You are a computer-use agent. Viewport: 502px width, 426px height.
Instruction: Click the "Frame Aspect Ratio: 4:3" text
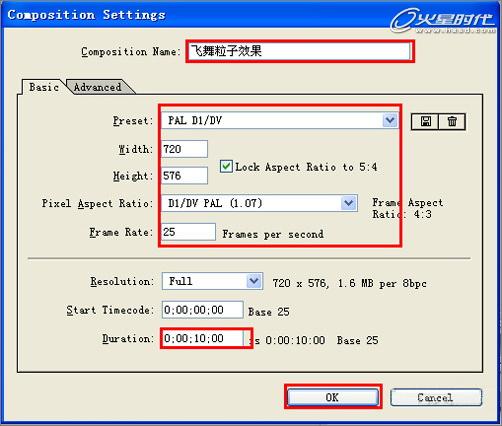tap(408, 208)
